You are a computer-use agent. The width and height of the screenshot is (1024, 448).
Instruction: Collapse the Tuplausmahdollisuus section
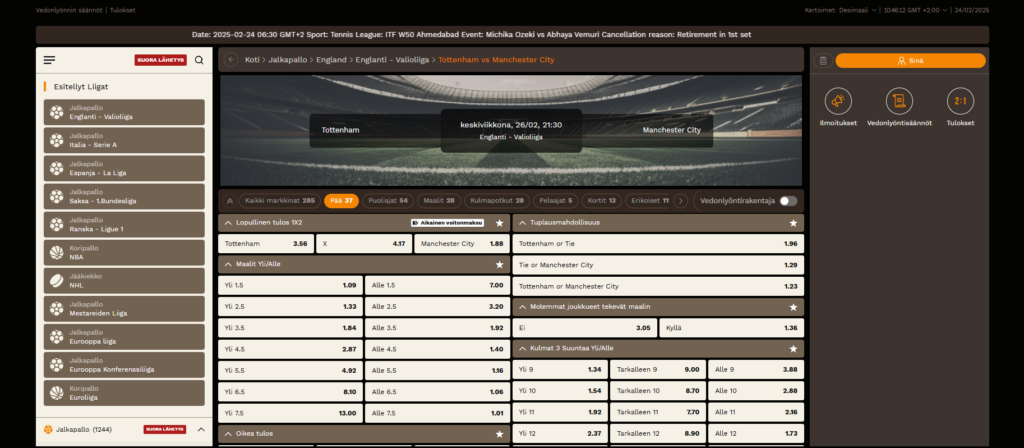(522, 223)
